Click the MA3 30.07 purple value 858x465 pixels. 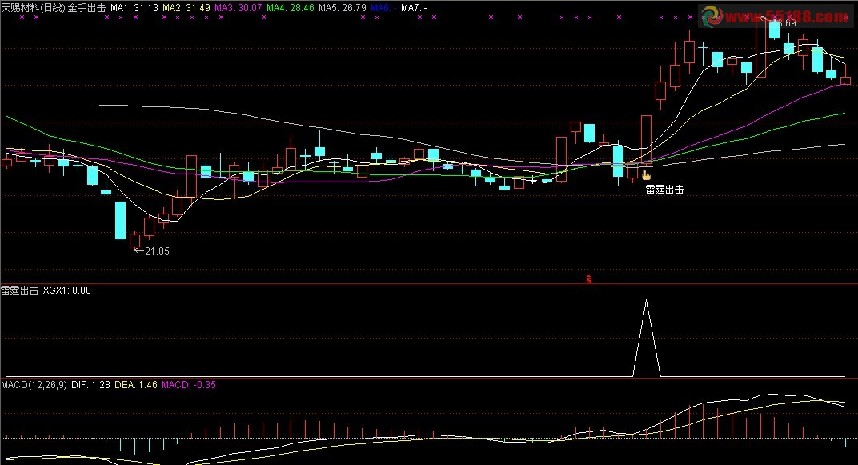click(x=238, y=8)
